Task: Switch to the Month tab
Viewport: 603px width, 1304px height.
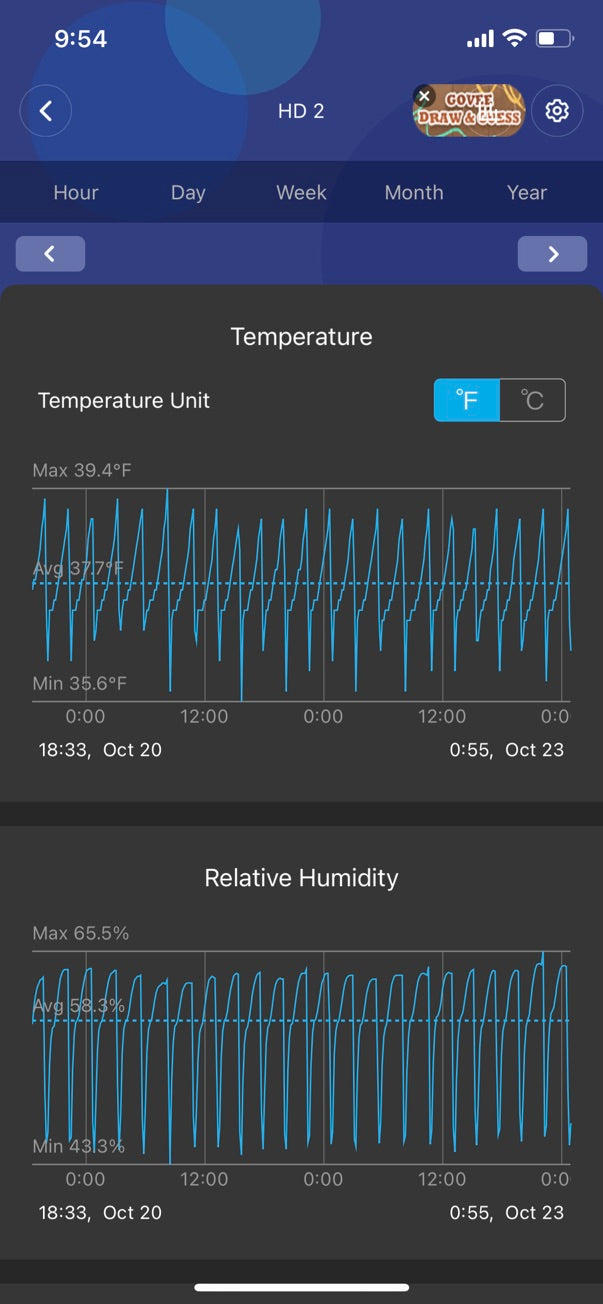Action: point(414,192)
